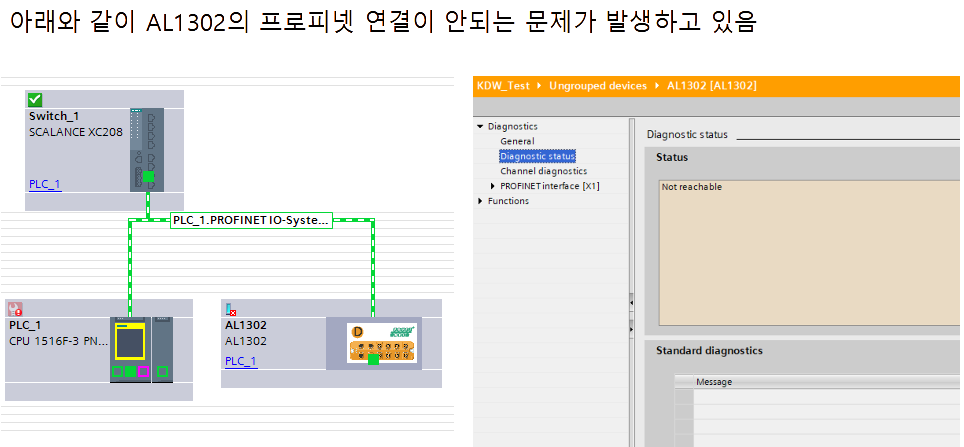Click the CPU 1516F-3 PN... type label
This screenshot has width=964, height=447.
[58, 341]
